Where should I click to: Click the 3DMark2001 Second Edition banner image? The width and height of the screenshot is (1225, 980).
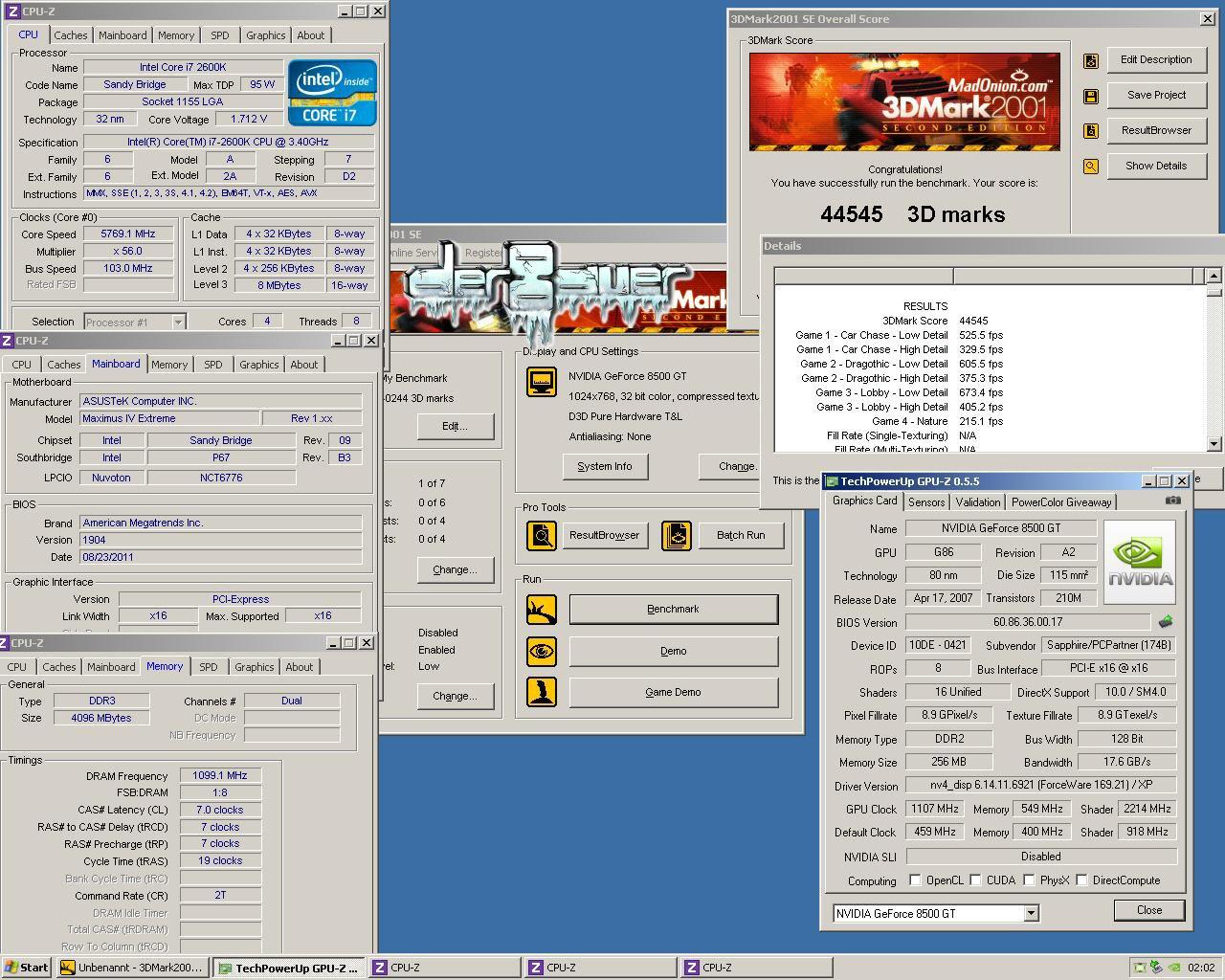[904, 101]
